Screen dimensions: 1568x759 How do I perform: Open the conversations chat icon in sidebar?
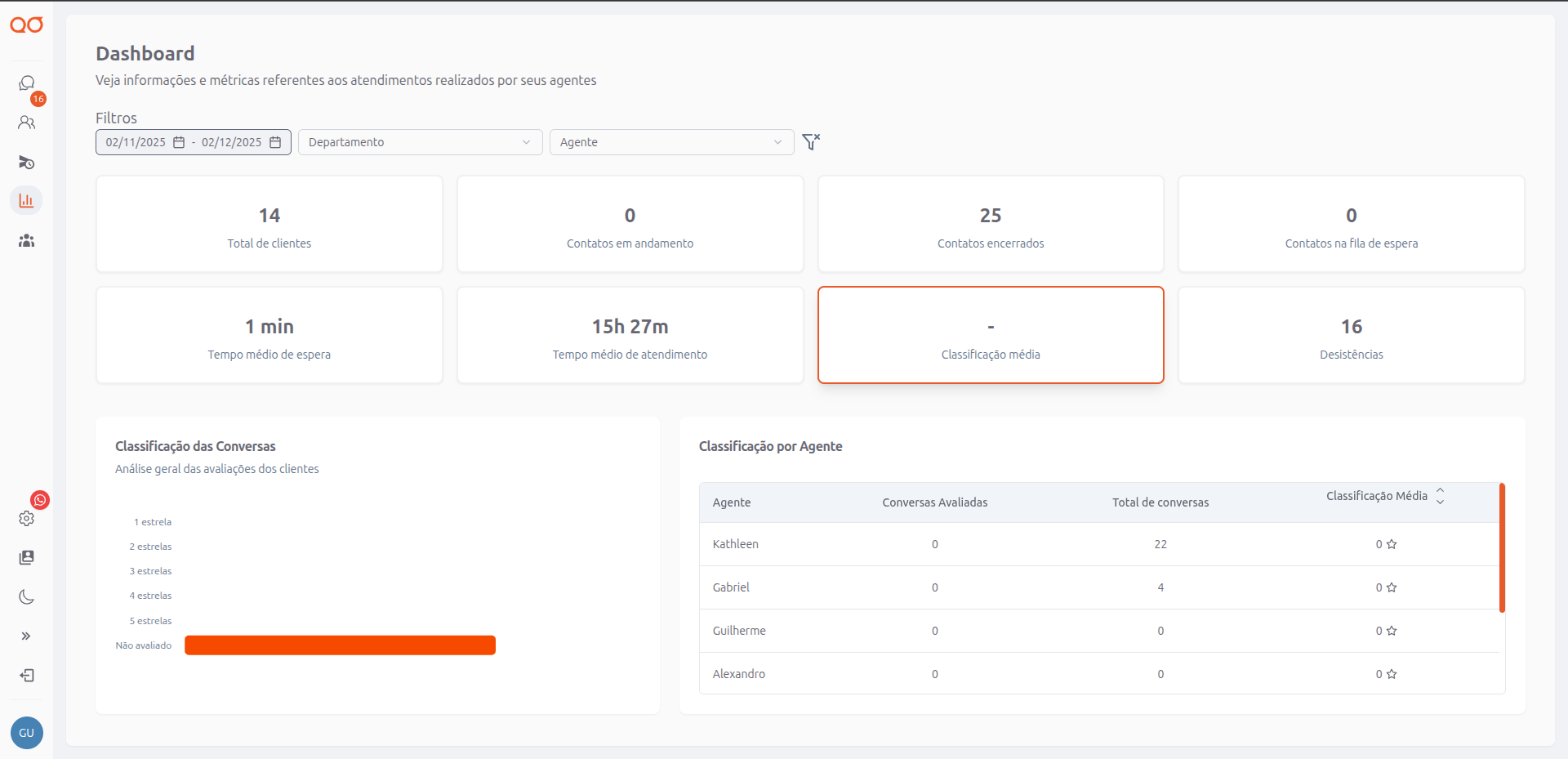pyautogui.click(x=26, y=83)
